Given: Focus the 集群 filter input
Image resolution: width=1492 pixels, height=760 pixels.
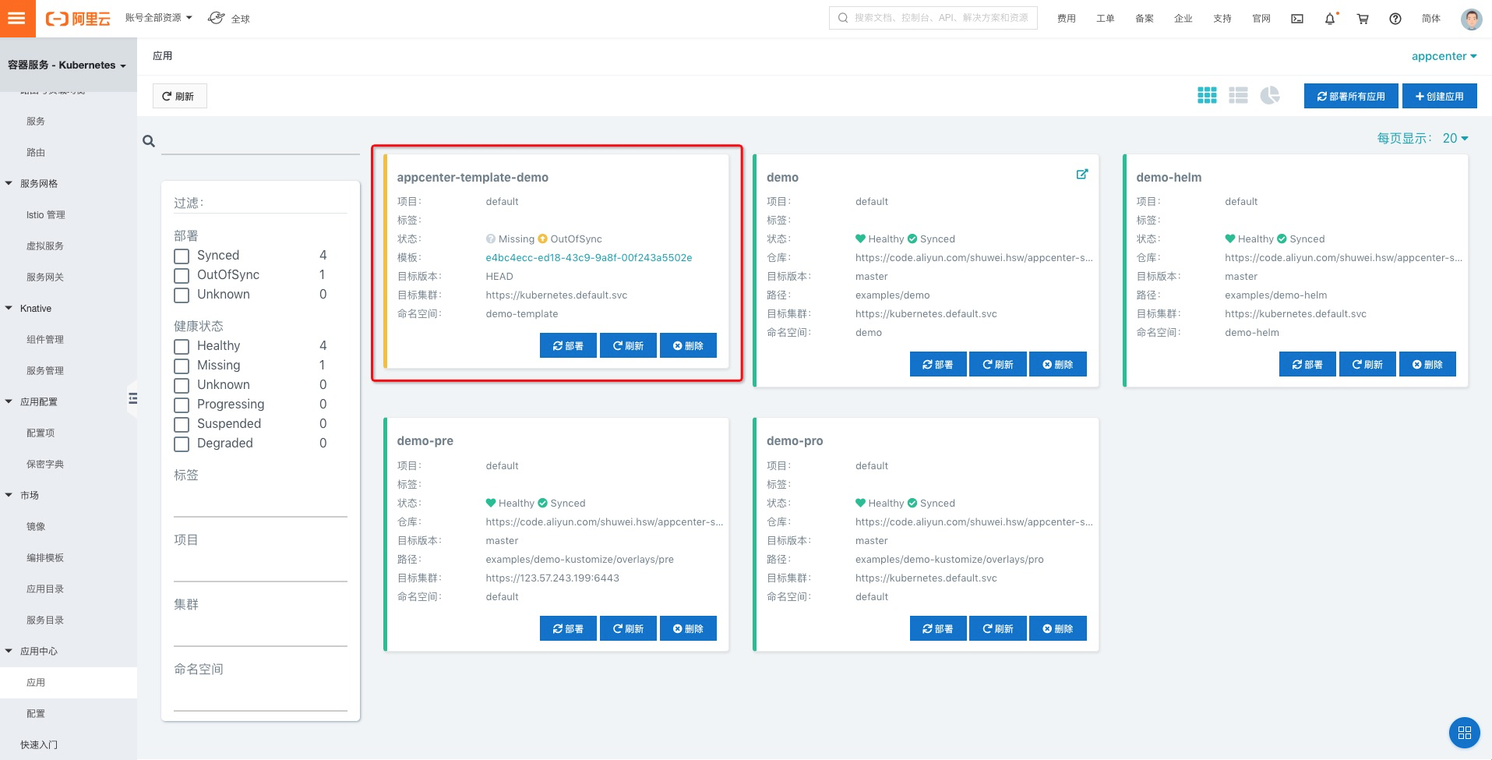Looking at the screenshot, I should [x=261, y=633].
